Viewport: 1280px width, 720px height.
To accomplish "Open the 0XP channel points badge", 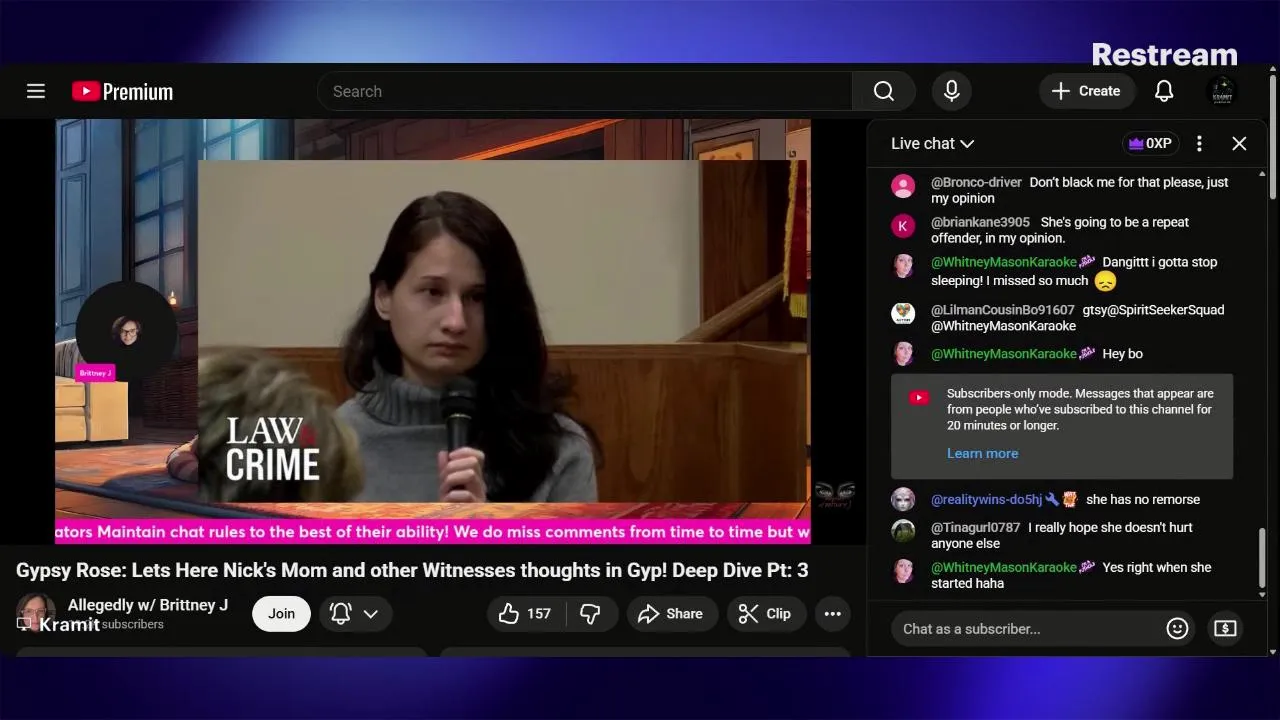I will 1150,143.
